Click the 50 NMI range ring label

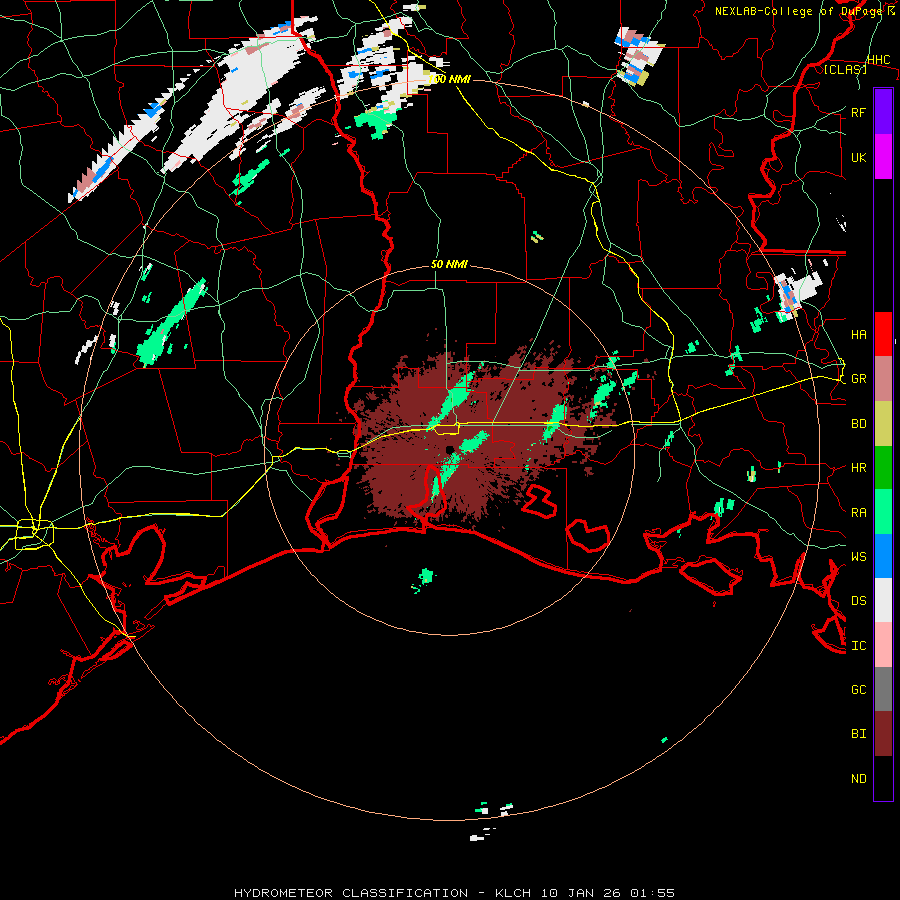449,264
